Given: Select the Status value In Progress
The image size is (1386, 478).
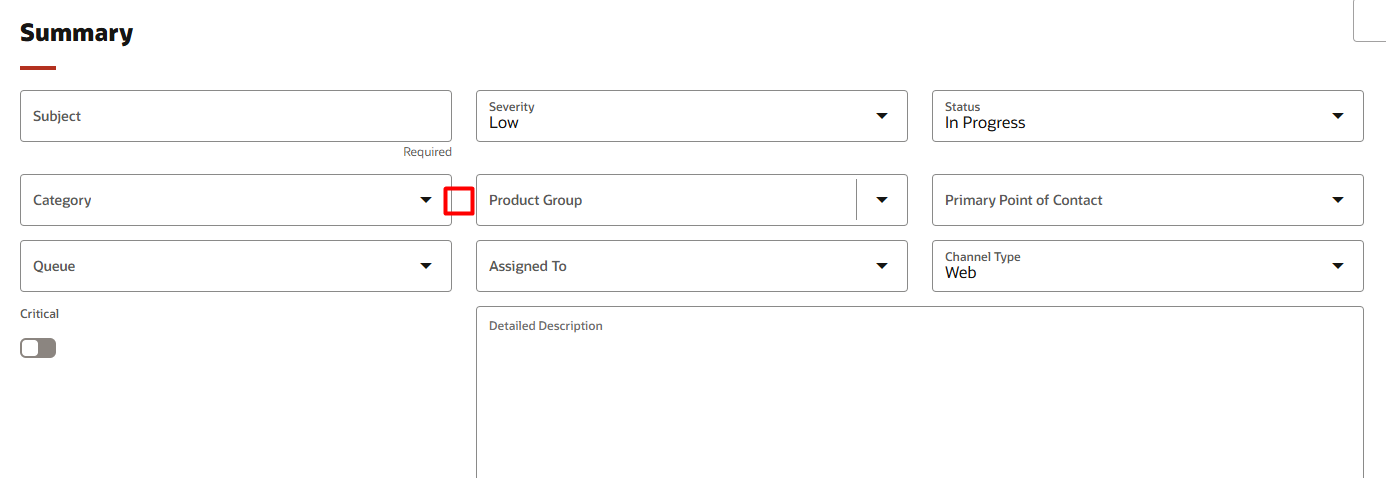Looking at the screenshot, I should (985, 123).
